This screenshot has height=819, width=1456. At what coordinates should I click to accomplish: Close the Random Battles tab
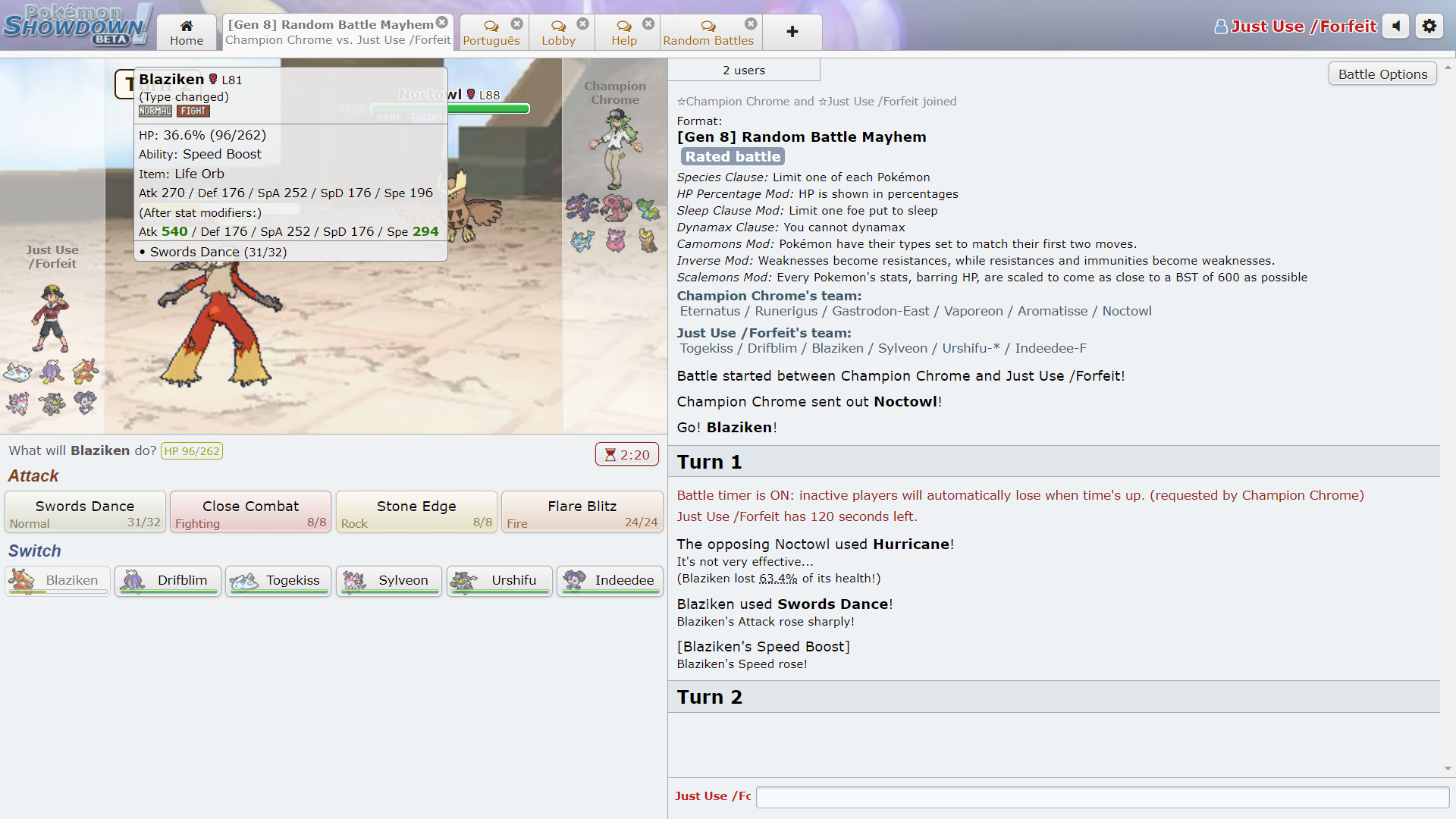tap(751, 24)
